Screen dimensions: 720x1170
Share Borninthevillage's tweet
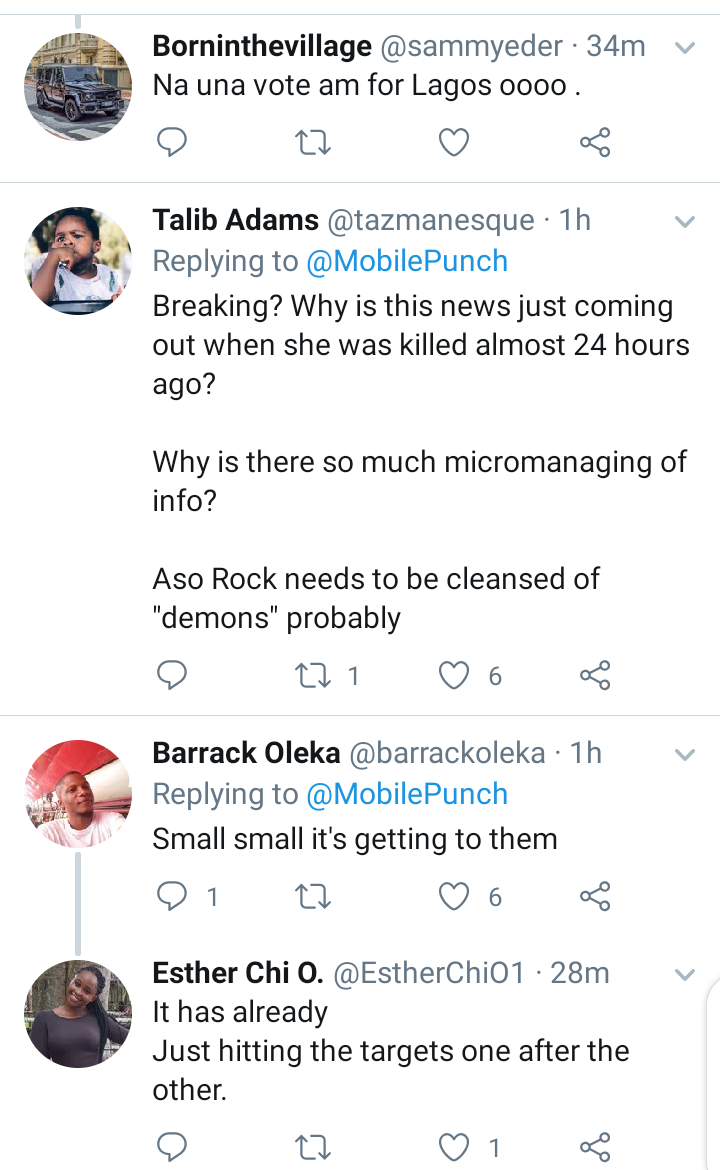(595, 144)
